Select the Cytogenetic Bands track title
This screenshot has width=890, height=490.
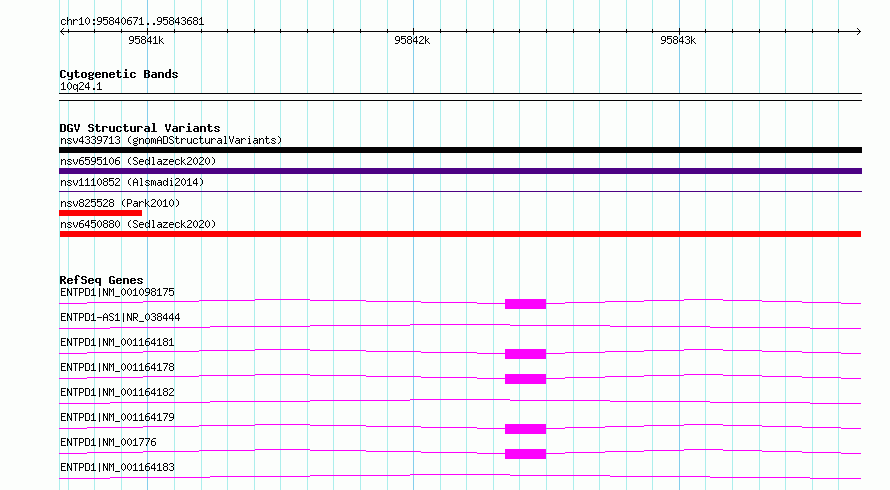point(119,74)
